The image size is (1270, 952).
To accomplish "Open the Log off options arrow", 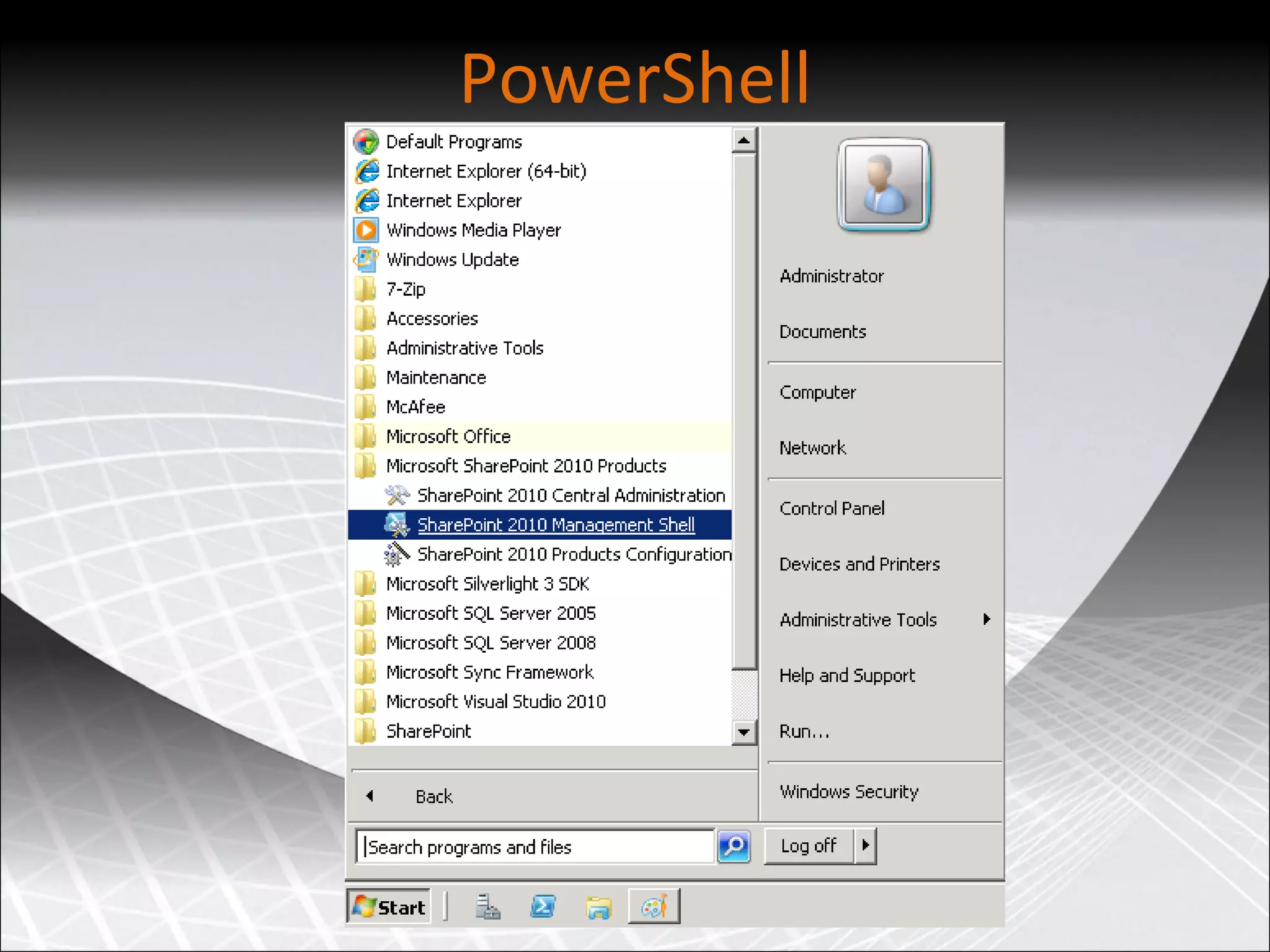I will [866, 845].
